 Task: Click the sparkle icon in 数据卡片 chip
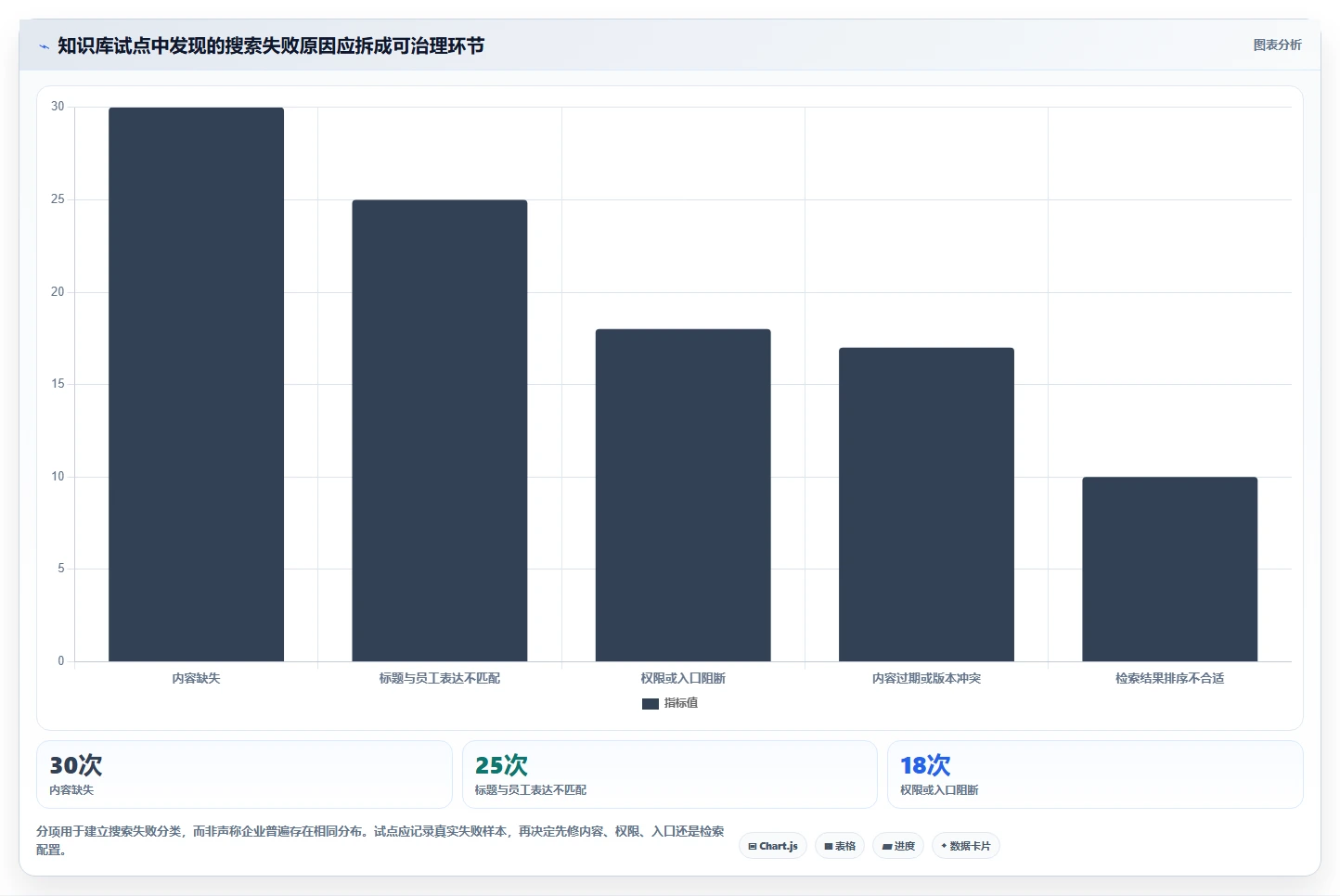point(944,846)
